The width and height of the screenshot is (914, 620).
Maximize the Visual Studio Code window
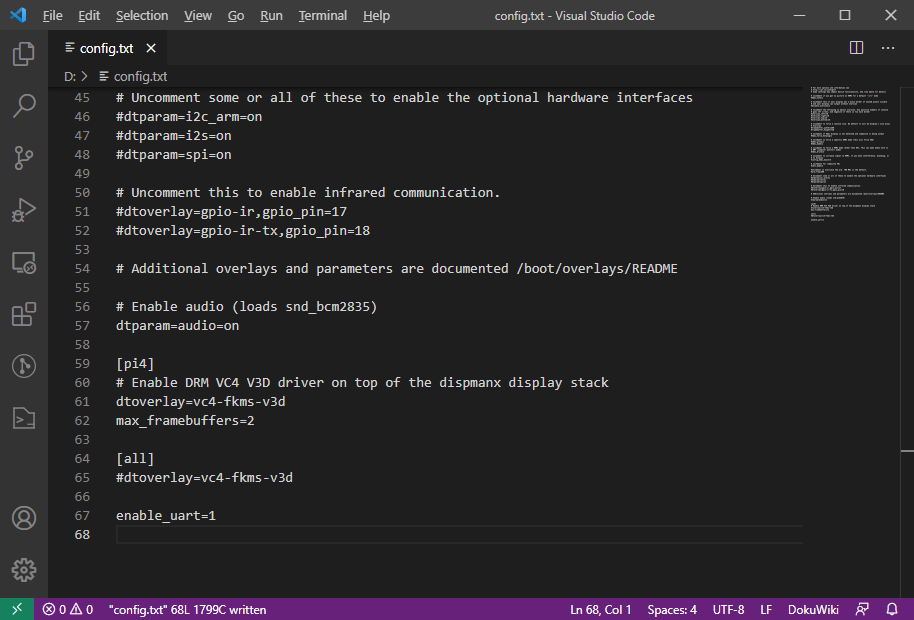click(845, 15)
